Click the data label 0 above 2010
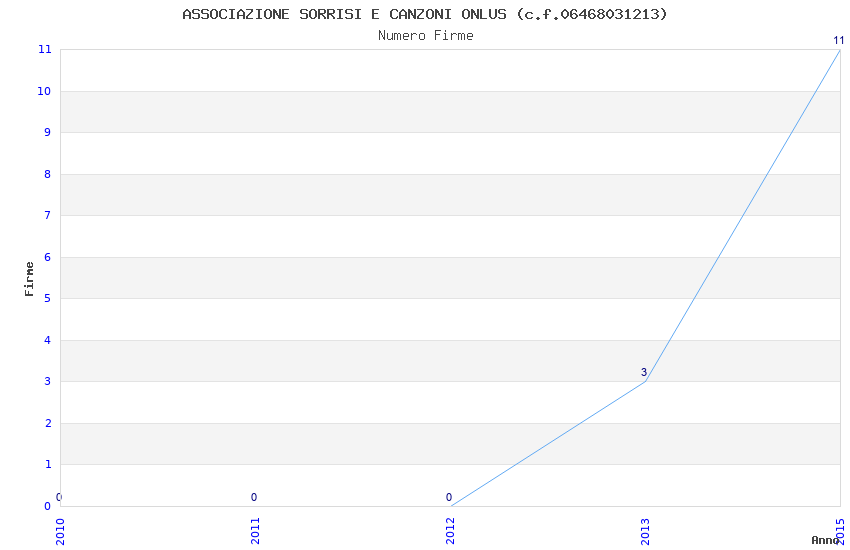This screenshot has width=850, height=550. click(59, 497)
